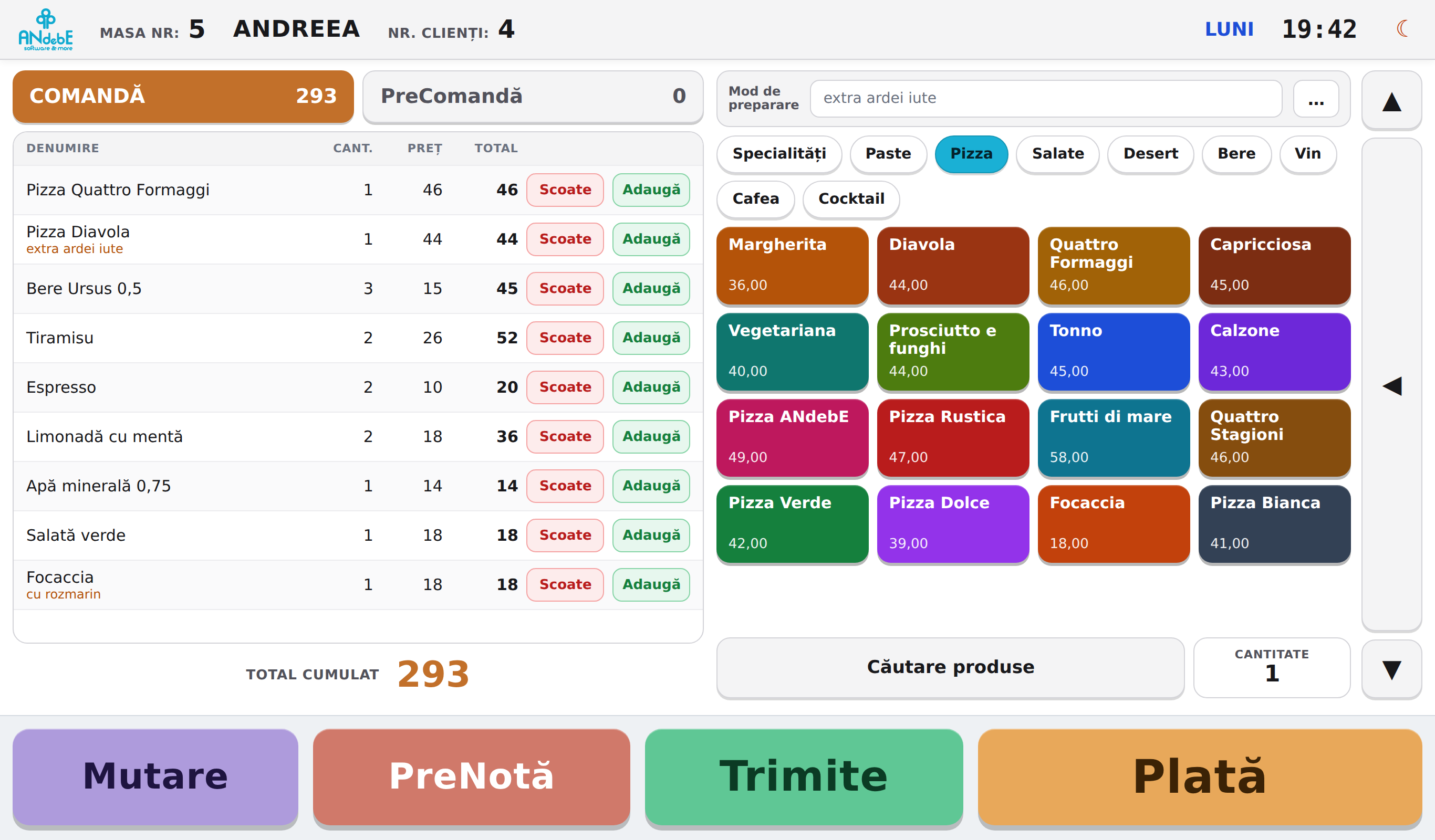Click the Mutare button
This screenshot has width=1435, height=840.
pyautogui.click(x=155, y=776)
